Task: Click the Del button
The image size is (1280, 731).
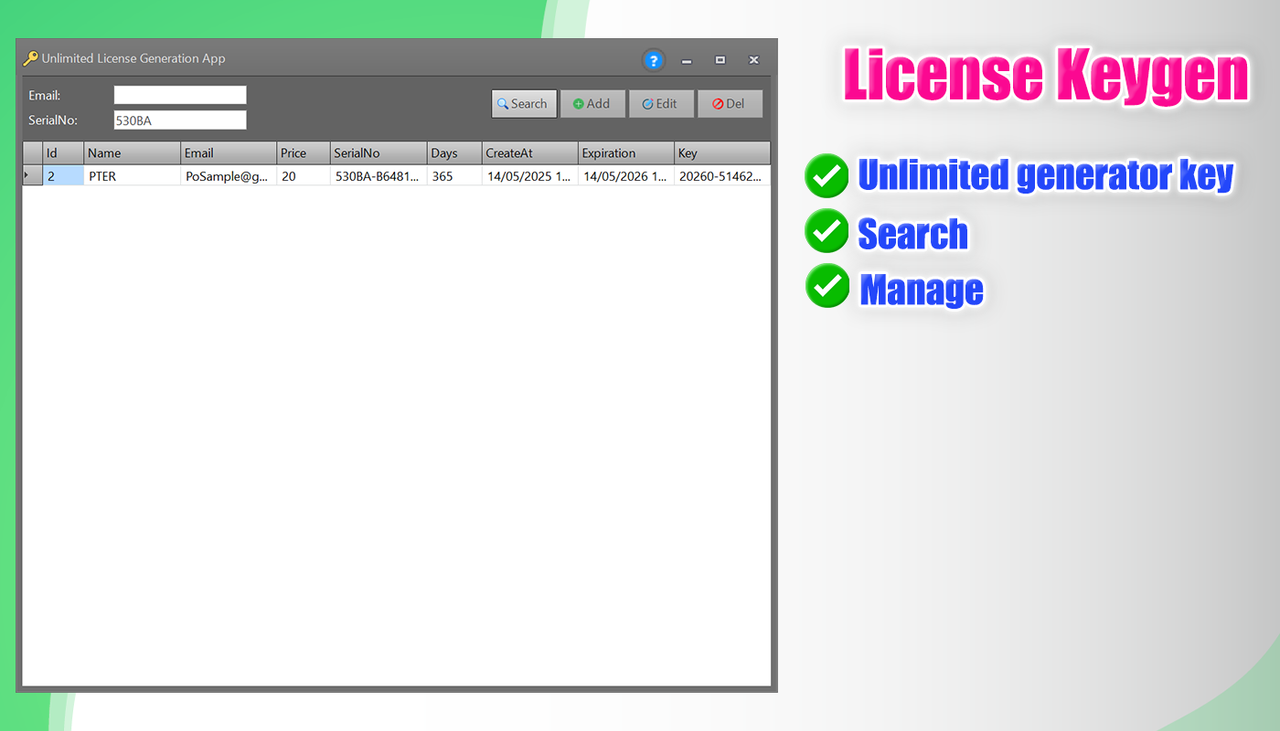Action: point(730,104)
